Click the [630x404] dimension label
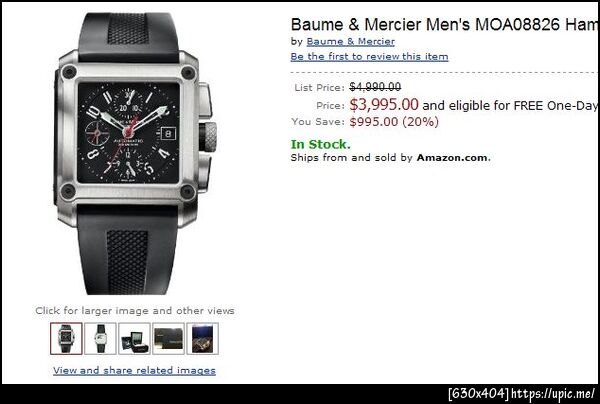Viewport: 600px width, 404px height. [x=479, y=393]
